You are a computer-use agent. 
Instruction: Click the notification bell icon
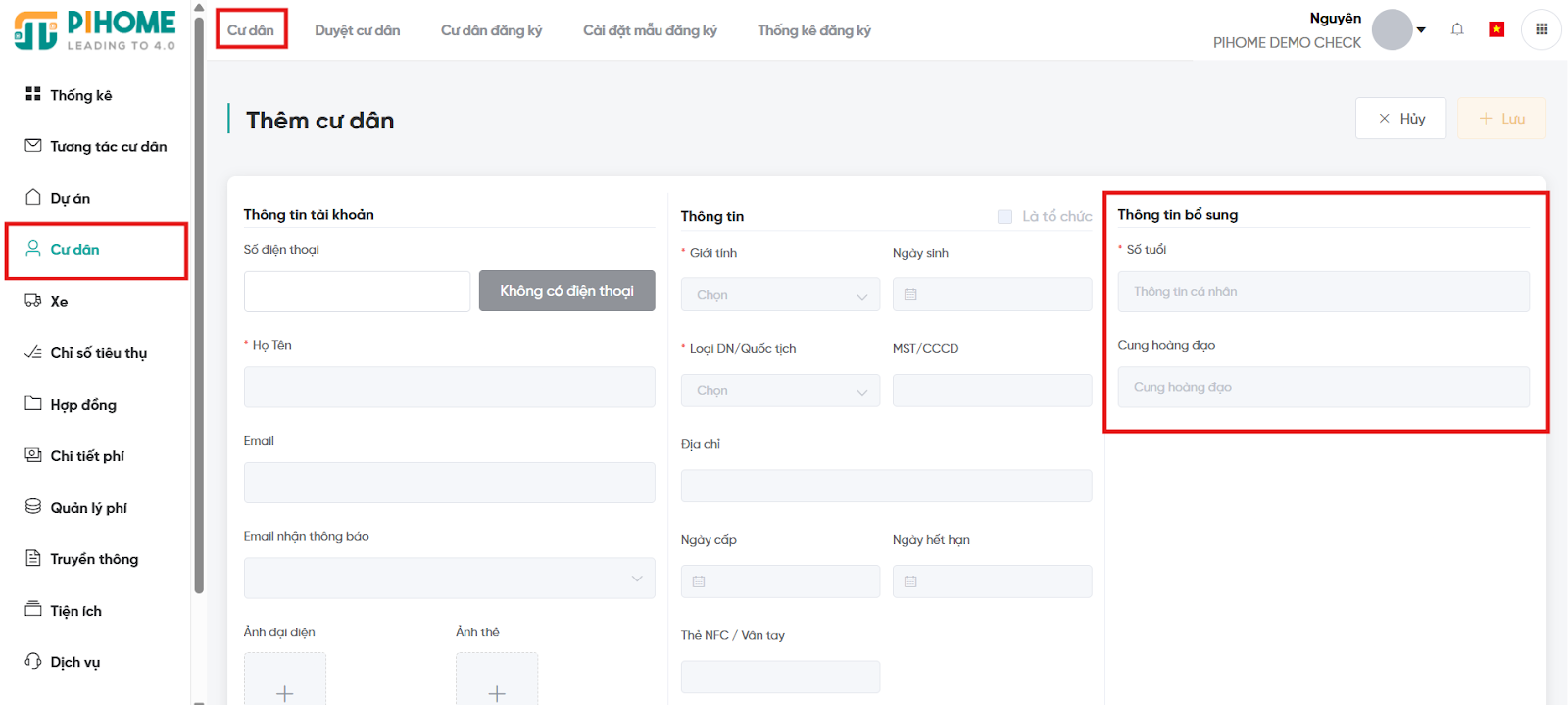click(x=1457, y=29)
